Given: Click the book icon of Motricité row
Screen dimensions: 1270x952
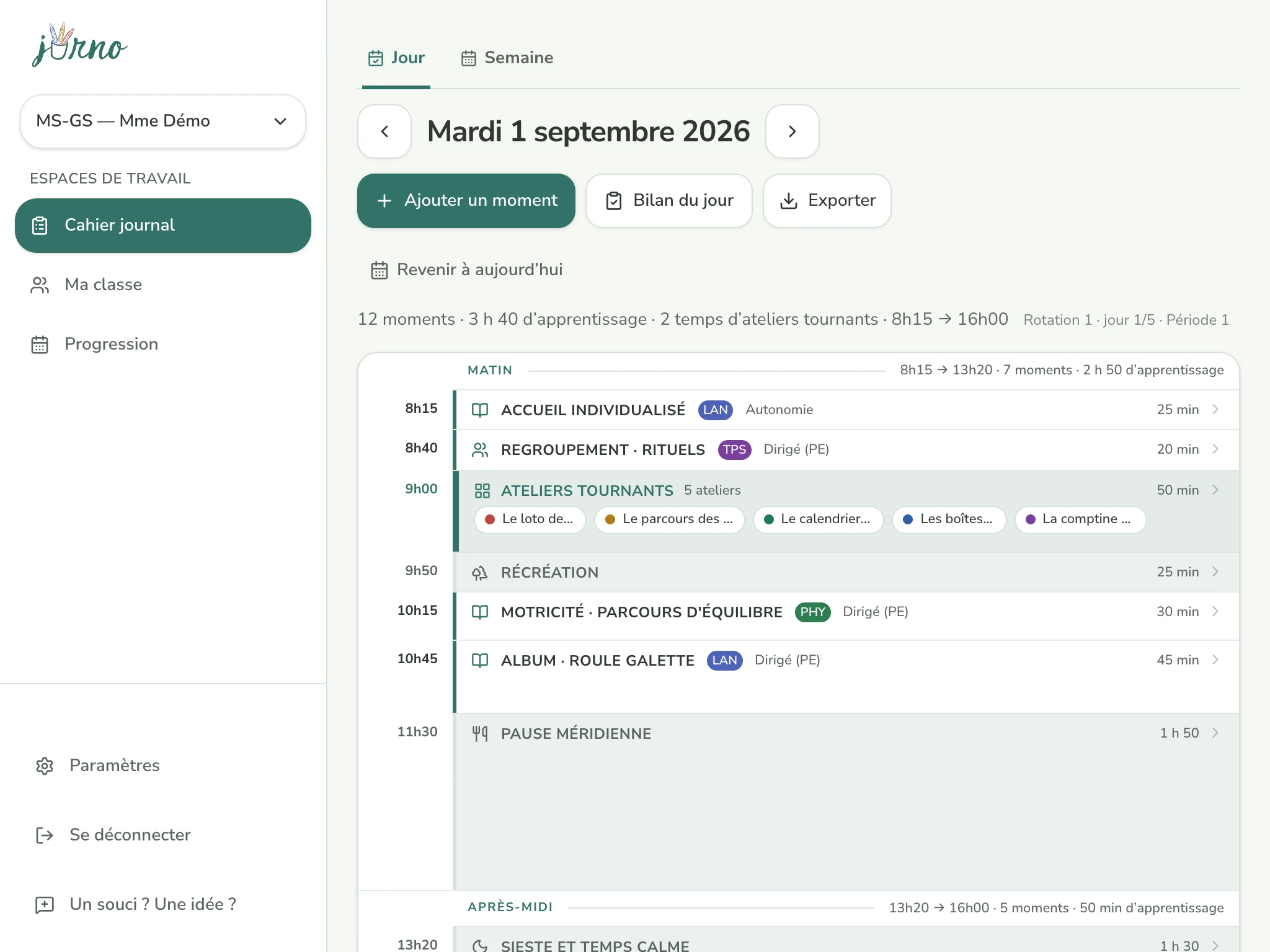Looking at the screenshot, I should point(480,612).
